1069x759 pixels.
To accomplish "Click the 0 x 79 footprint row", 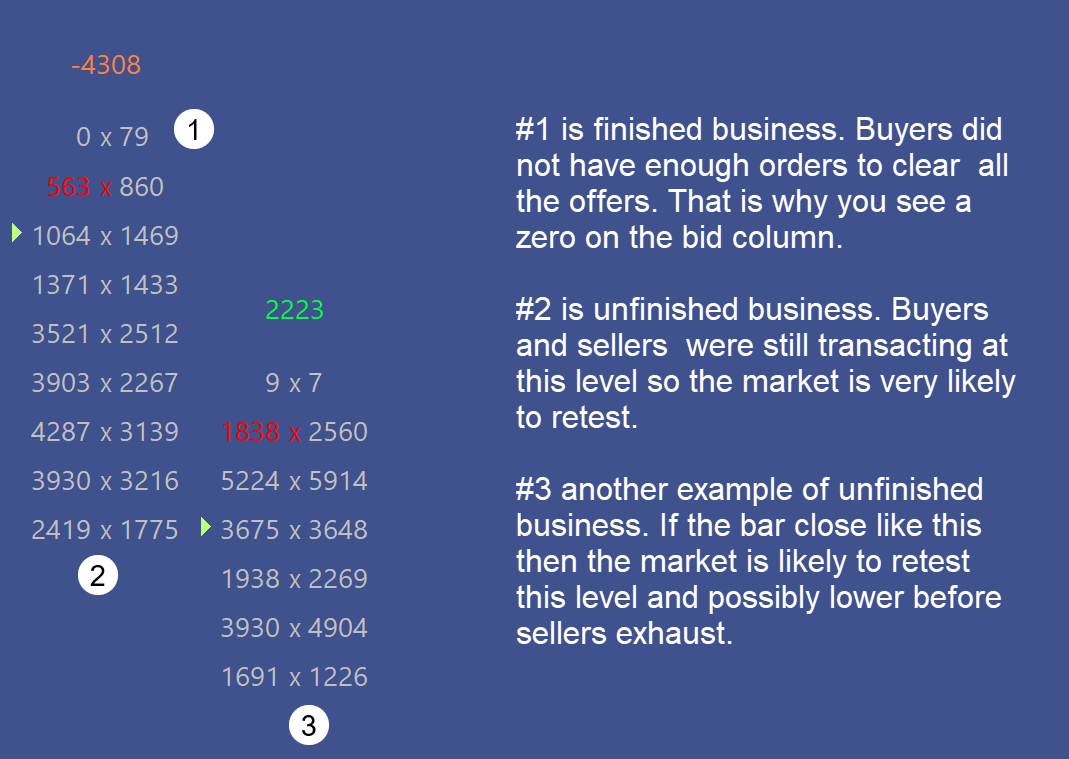I will (x=112, y=137).
